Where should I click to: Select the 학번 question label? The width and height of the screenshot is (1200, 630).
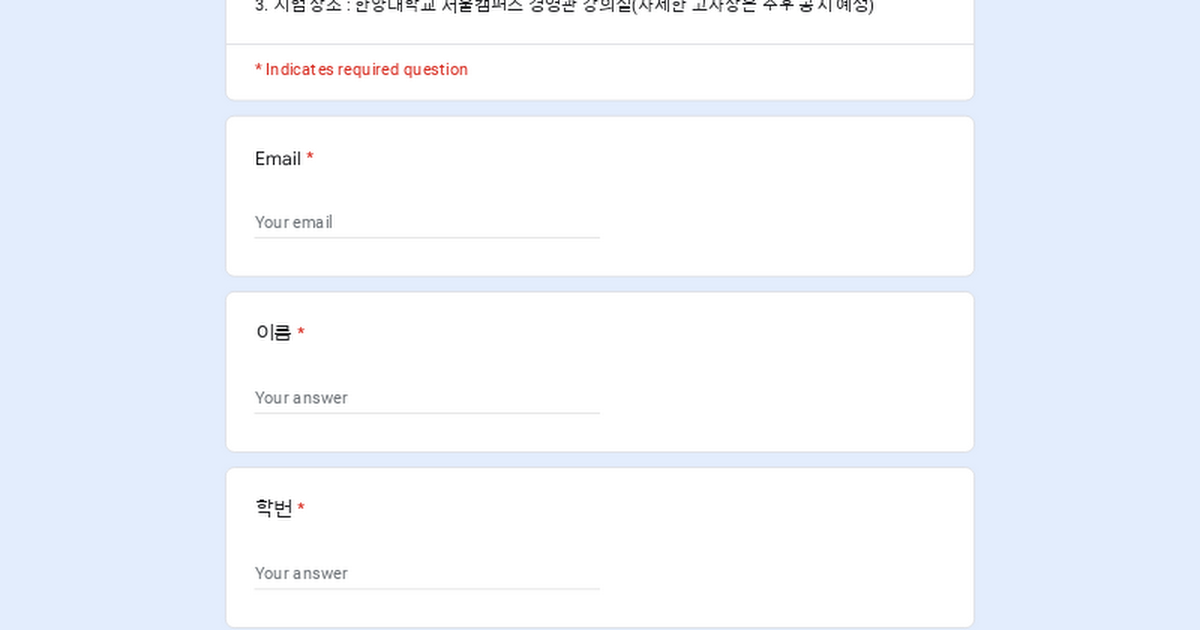click(273, 509)
